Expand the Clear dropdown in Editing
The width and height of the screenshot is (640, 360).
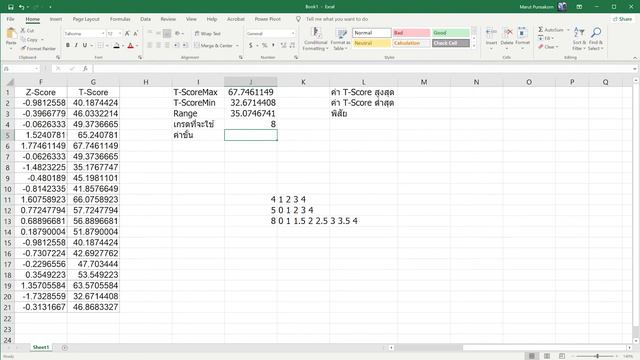pyautogui.click(x=556, y=47)
